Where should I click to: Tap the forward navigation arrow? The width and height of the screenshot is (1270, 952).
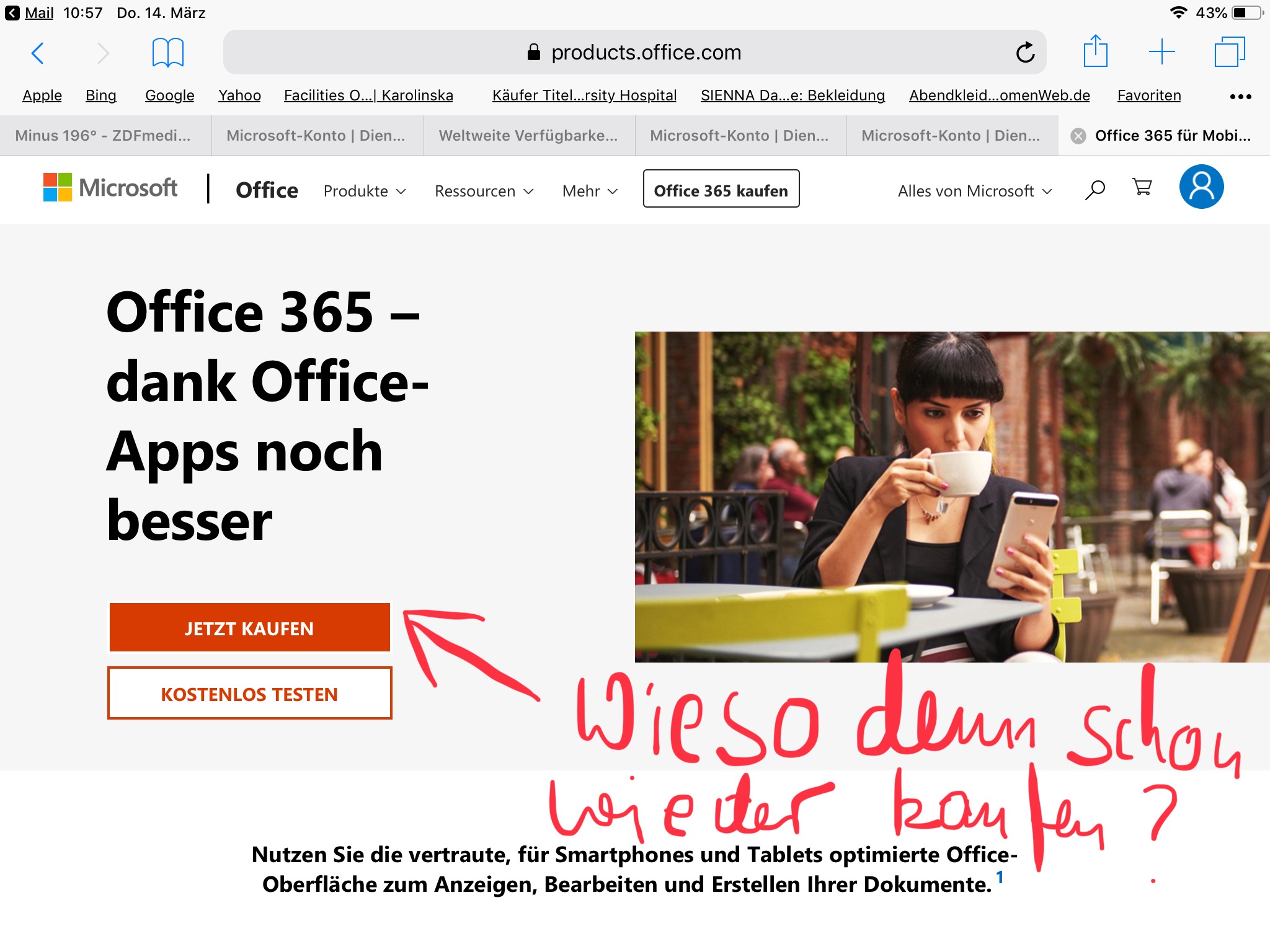click(104, 53)
